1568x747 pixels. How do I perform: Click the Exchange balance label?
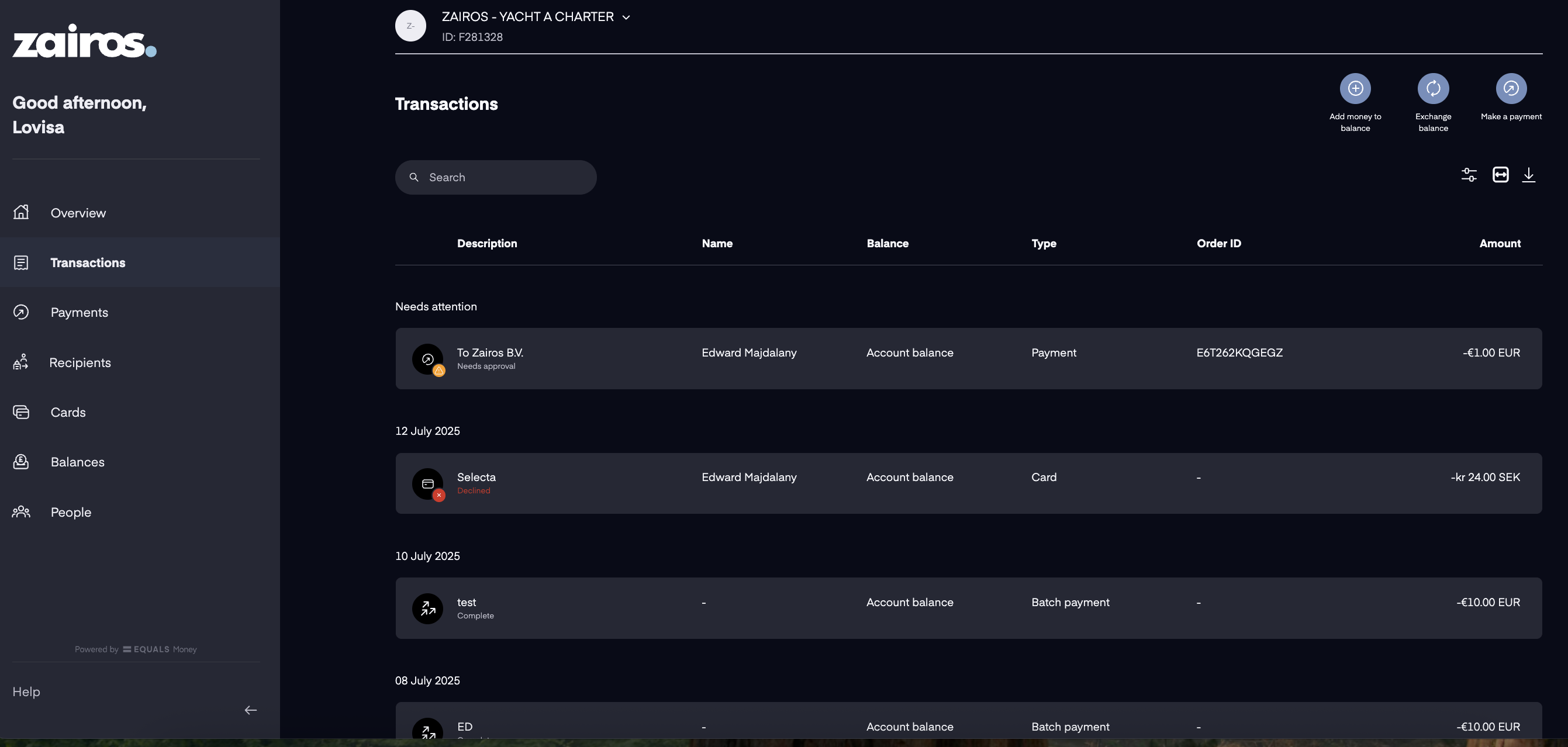tap(1433, 122)
